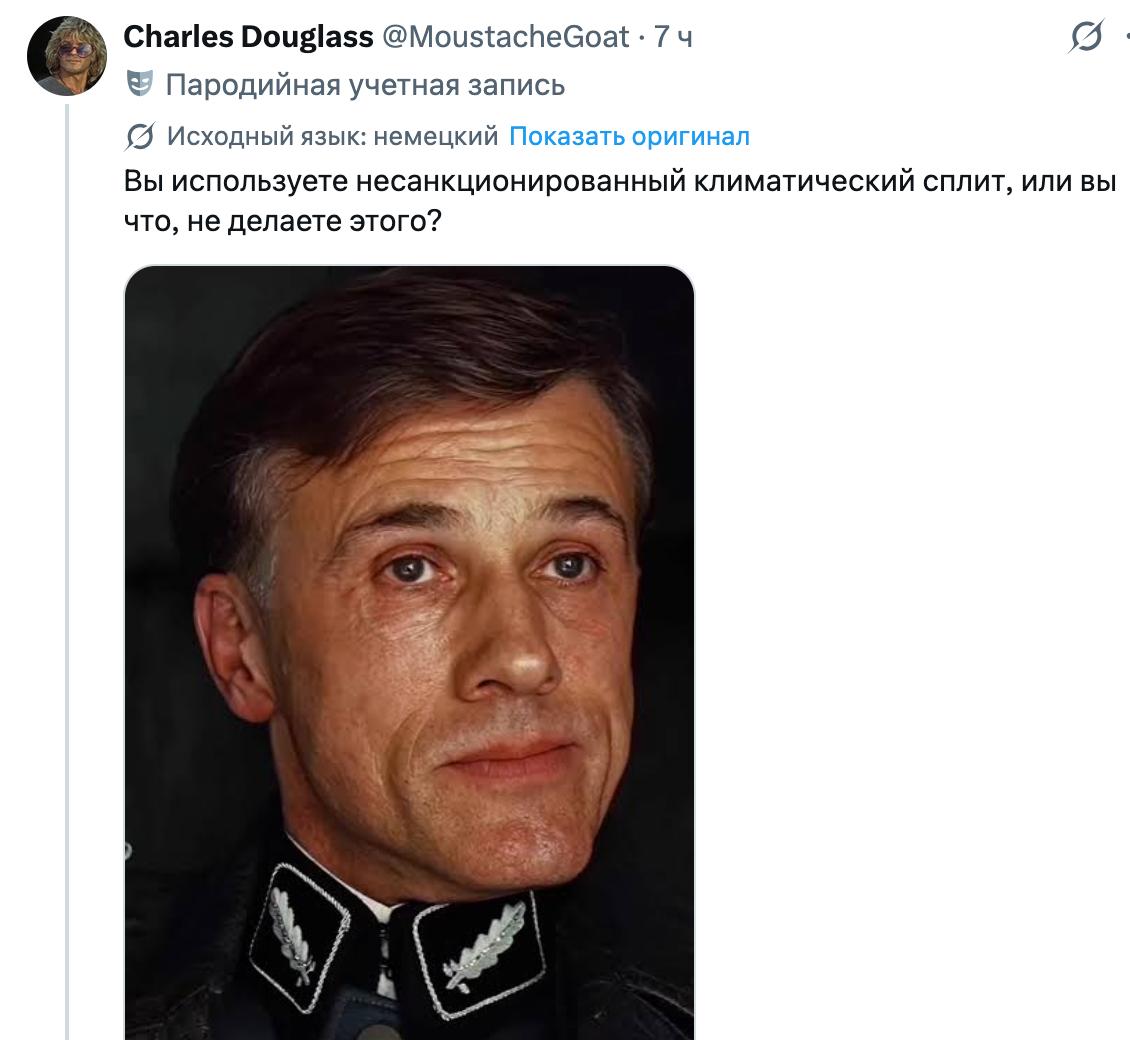The height and width of the screenshot is (1040, 1130).
Task: Open the Charles Douglass display name link
Action: point(248,37)
